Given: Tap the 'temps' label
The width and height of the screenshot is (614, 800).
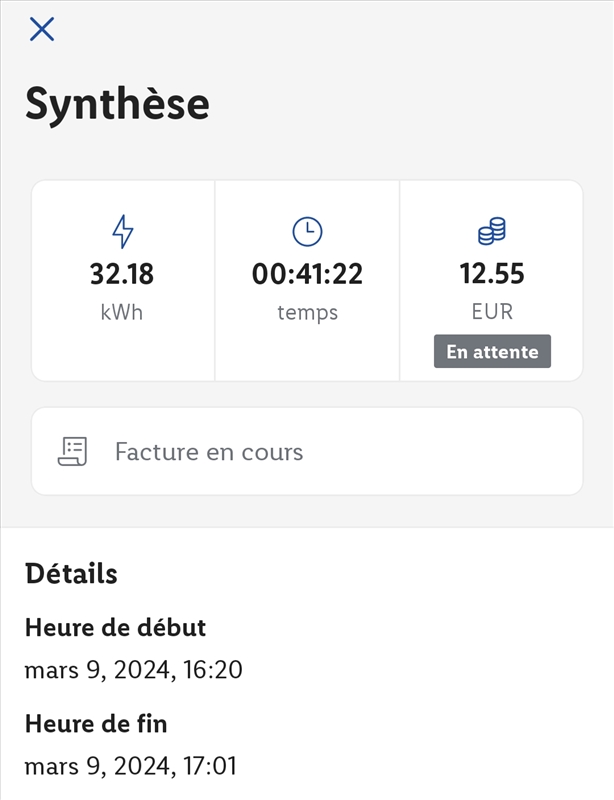Looking at the screenshot, I should [306, 311].
